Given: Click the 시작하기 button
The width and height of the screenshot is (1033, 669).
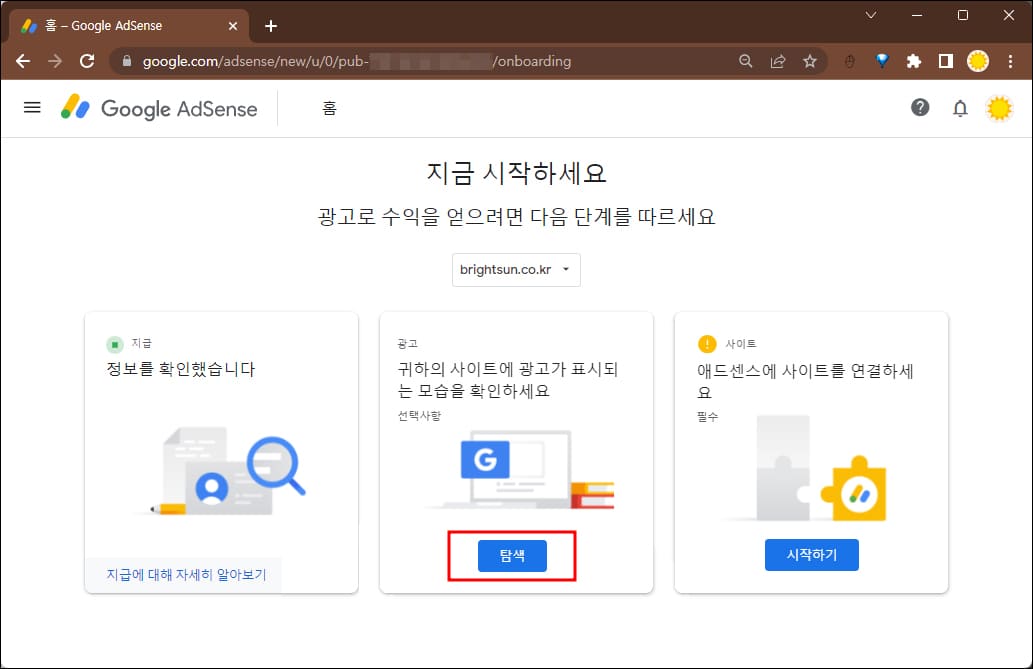Looking at the screenshot, I should pos(812,555).
